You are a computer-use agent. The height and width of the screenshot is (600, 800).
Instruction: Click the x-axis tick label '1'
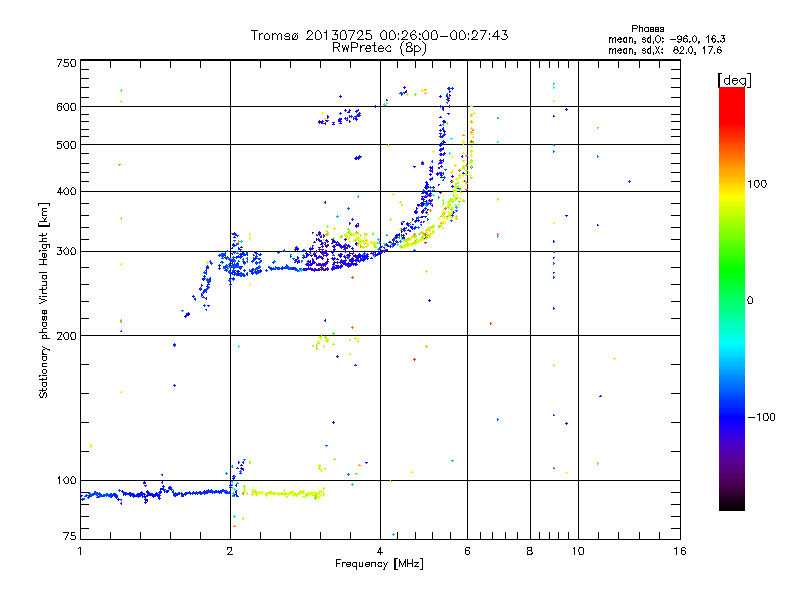point(80,551)
